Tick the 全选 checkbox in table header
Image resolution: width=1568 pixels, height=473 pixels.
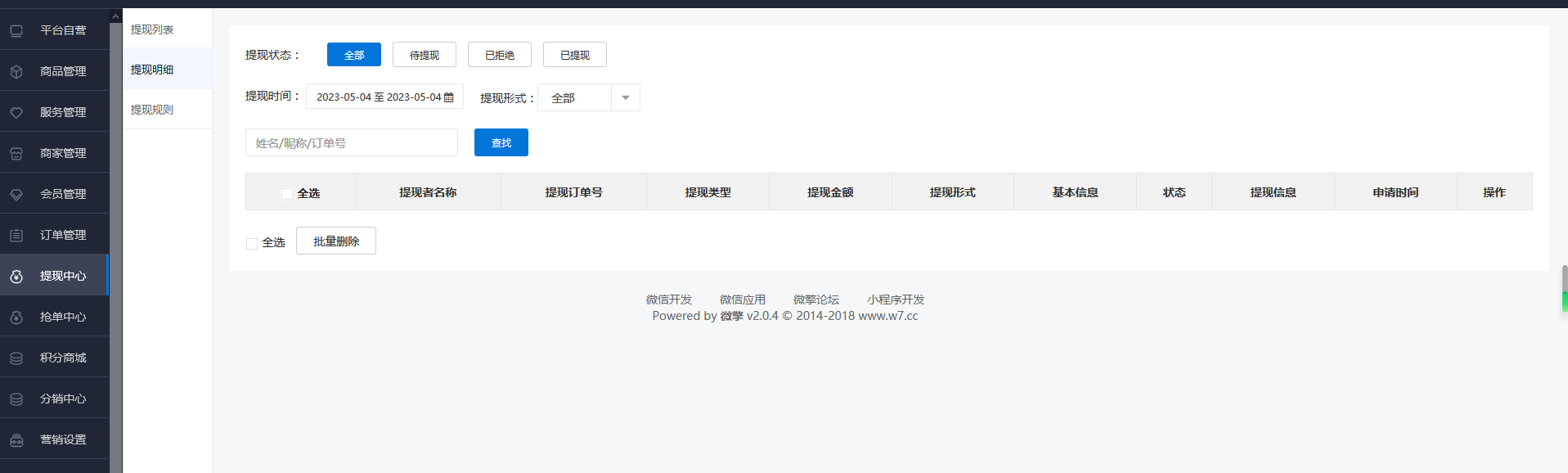286,194
